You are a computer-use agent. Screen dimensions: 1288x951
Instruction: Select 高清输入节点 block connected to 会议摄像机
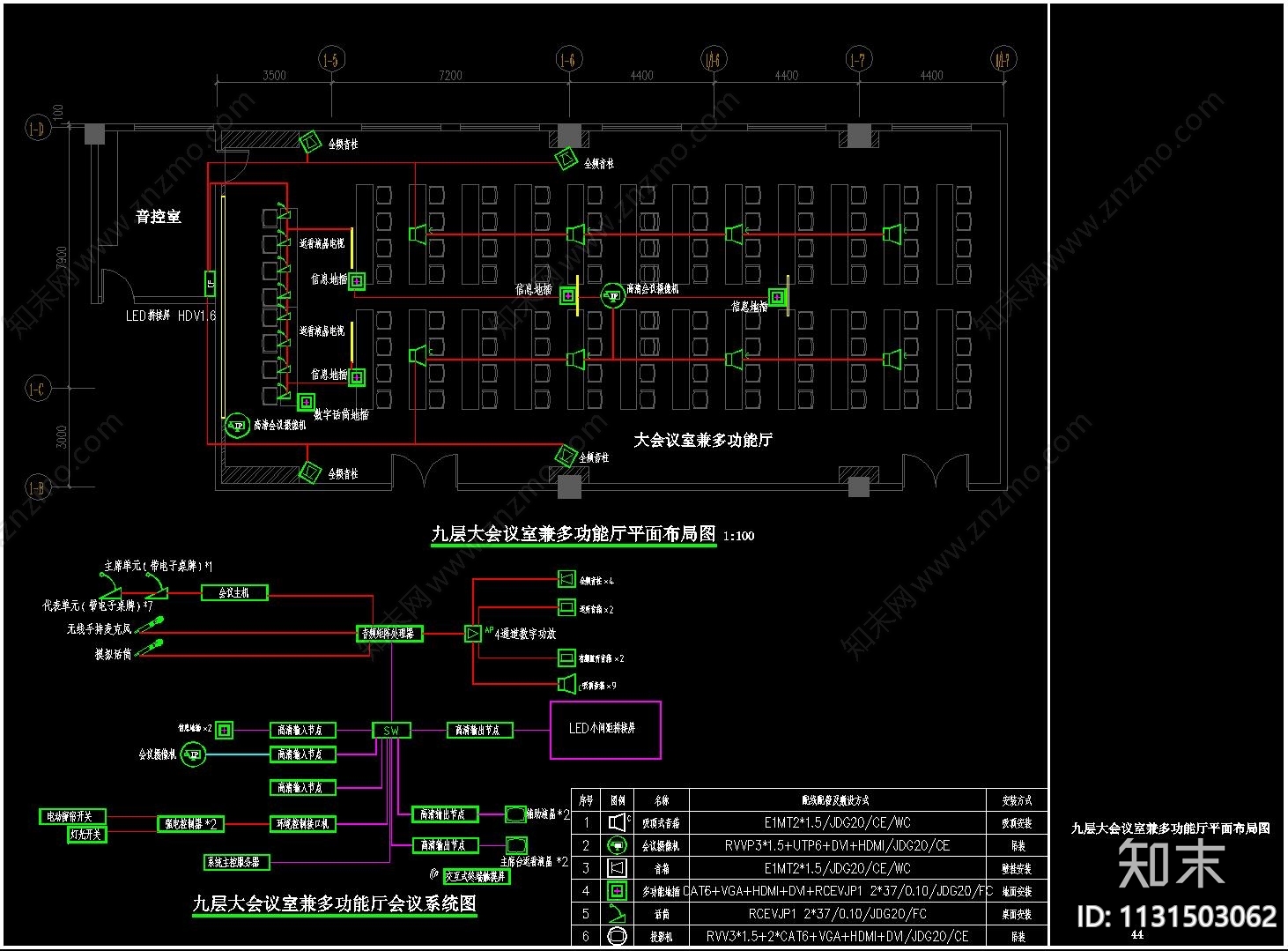pyautogui.click(x=302, y=754)
